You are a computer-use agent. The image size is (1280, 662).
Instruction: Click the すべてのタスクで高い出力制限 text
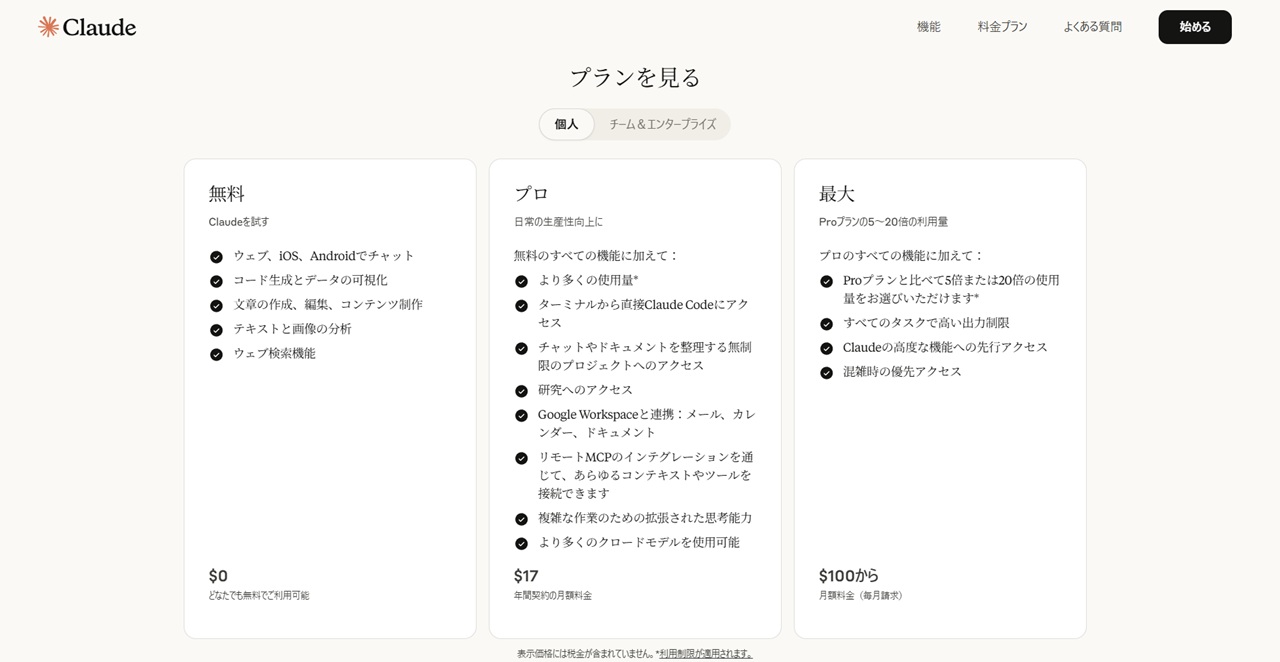point(926,323)
